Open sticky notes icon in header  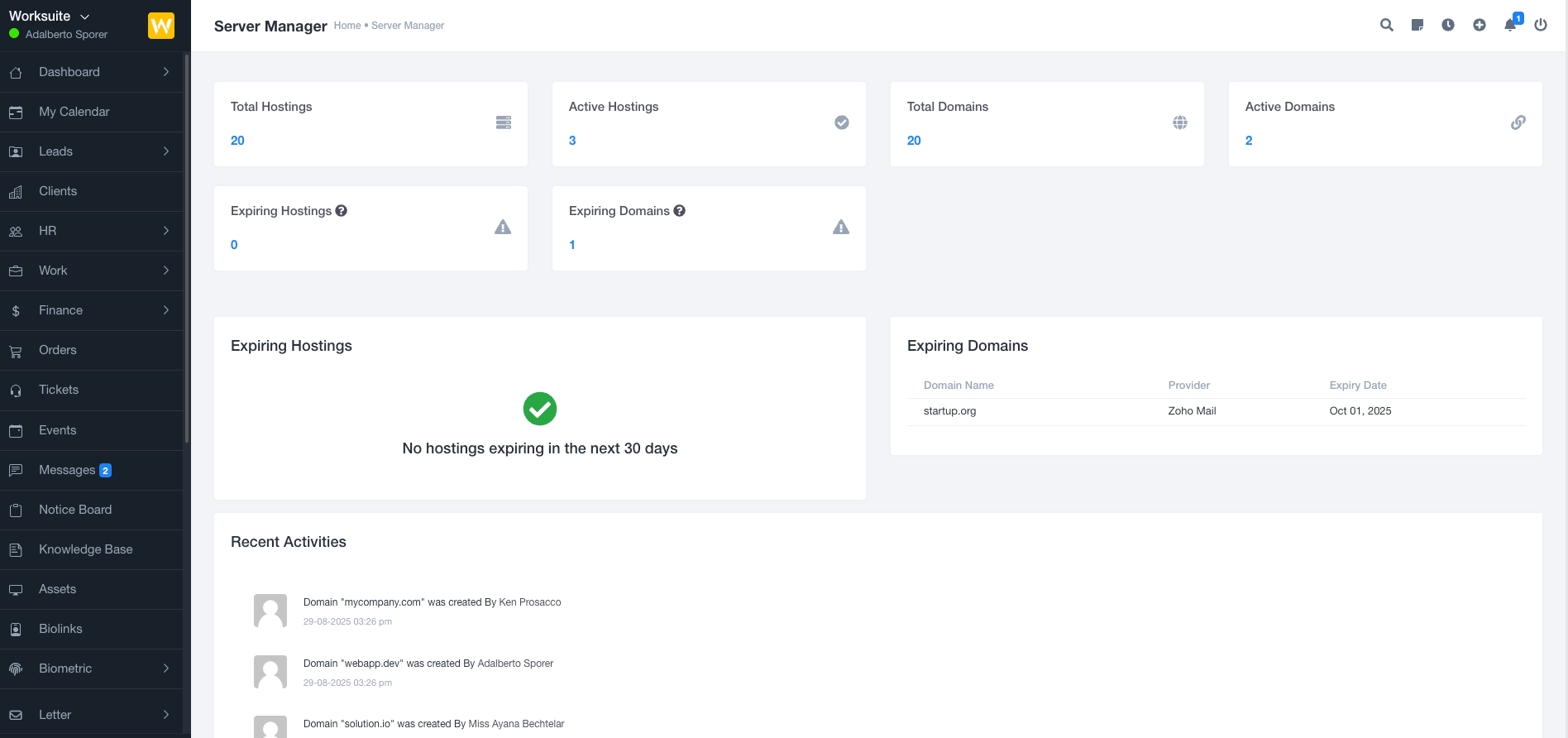(x=1417, y=25)
